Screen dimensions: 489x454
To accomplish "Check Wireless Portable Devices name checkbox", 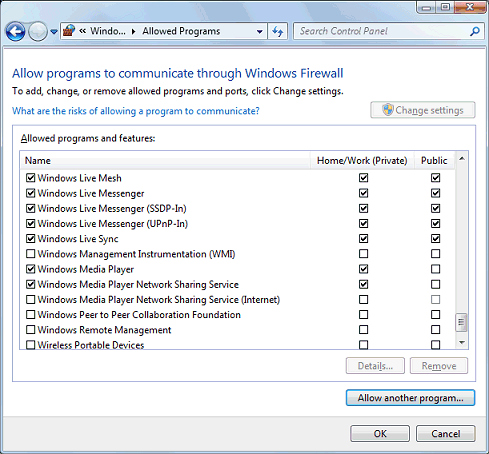I will tap(30, 344).
